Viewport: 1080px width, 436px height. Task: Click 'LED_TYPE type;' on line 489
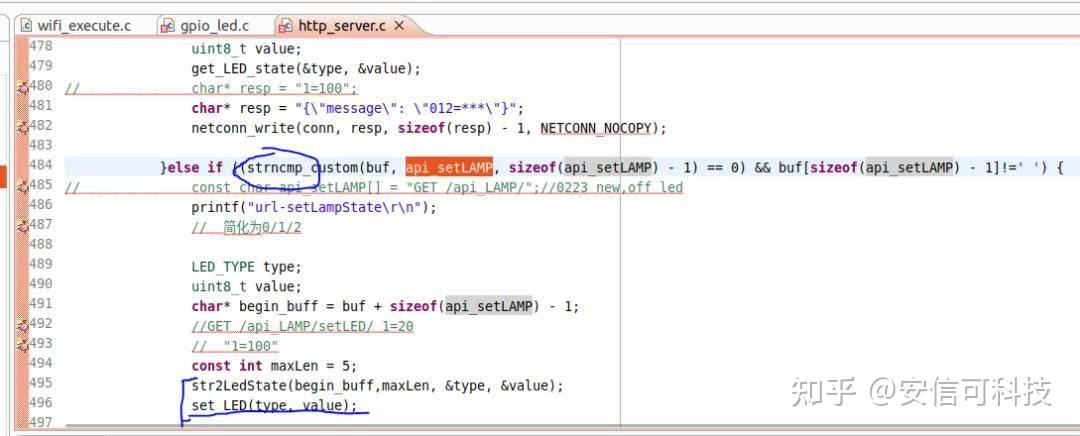(x=247, y=267)
